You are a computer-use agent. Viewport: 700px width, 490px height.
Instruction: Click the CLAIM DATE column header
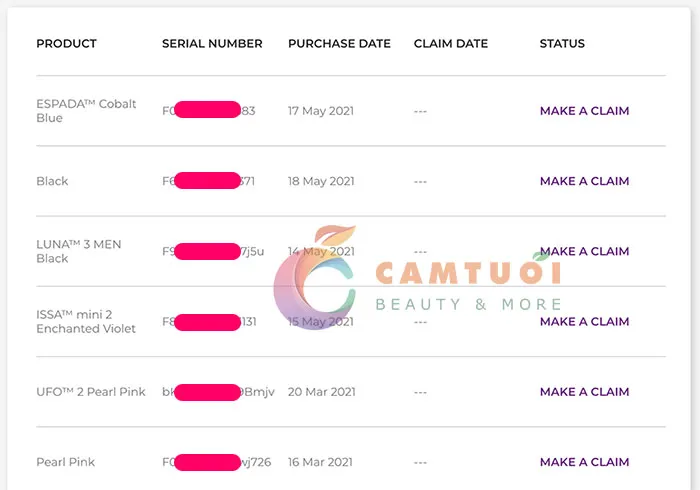coord(451,44)
